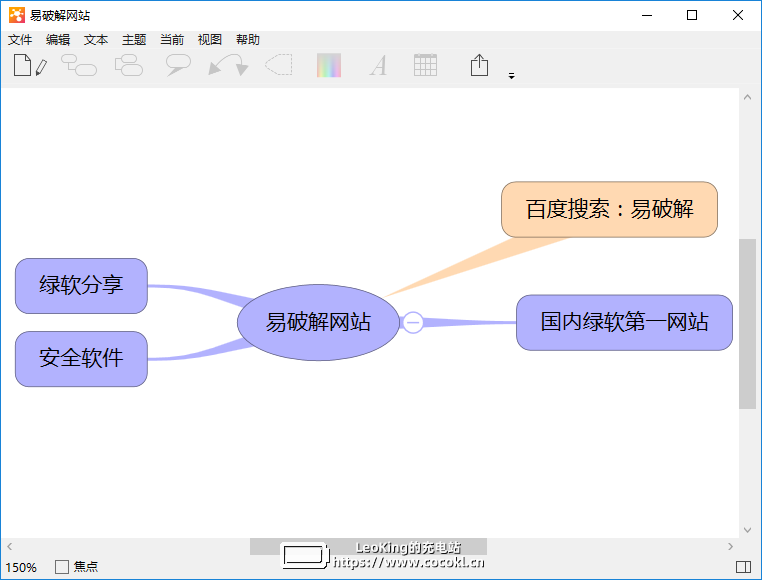Open the table grid tool
This screenshot has height=580, width=762.
coord(425,65)
